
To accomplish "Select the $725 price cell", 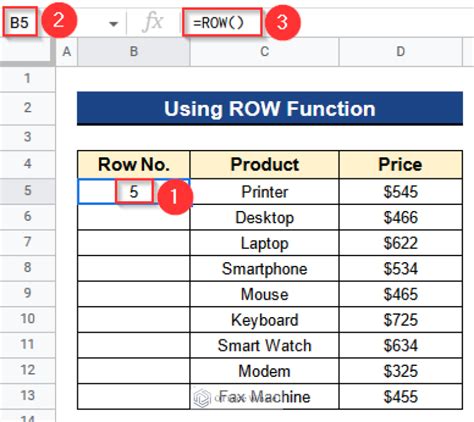I will [401, 320].
